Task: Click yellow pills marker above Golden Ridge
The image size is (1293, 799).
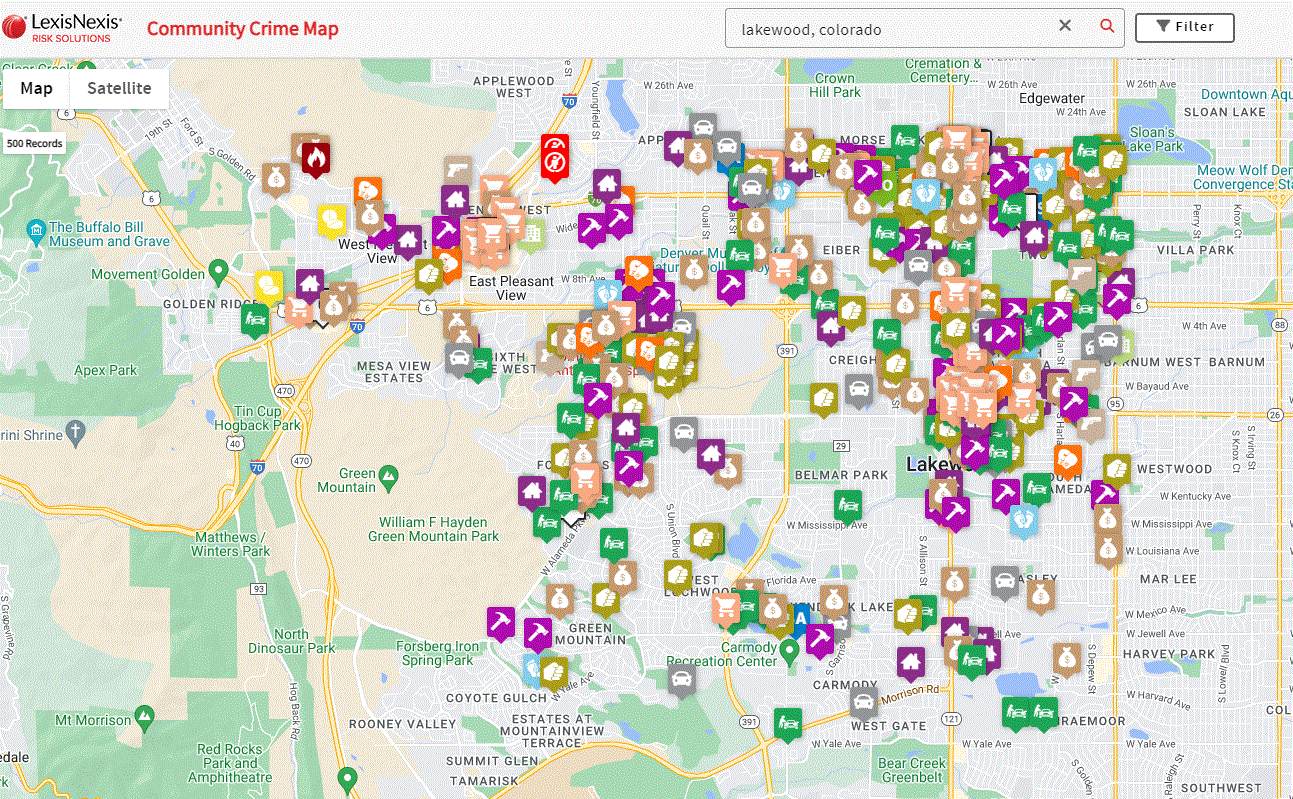Action: pos(268,287)
